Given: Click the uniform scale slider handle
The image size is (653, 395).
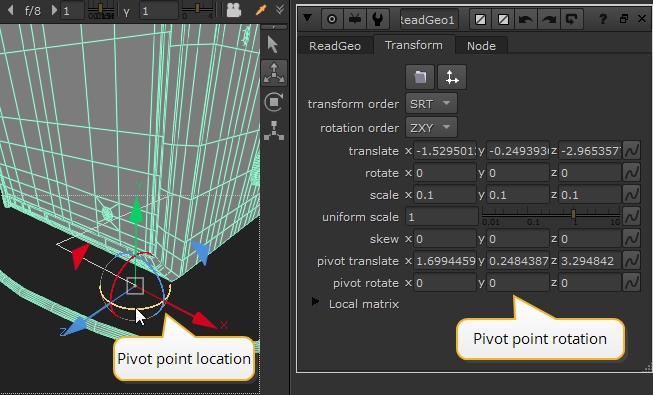Looking at the screenshot, I should tap(573, 214).
